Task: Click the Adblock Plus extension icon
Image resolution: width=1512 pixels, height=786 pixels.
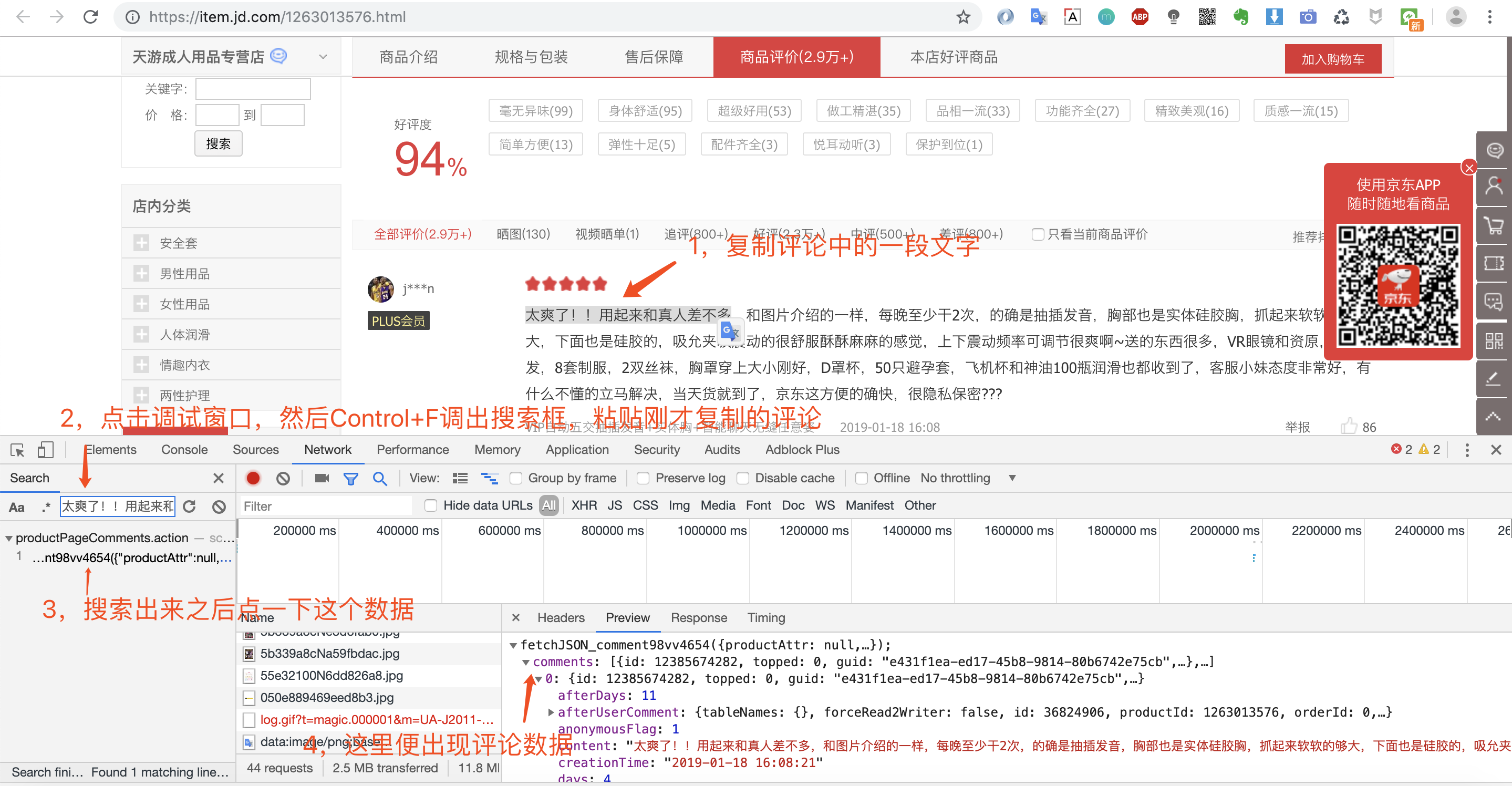Action: click(1140, 16)
